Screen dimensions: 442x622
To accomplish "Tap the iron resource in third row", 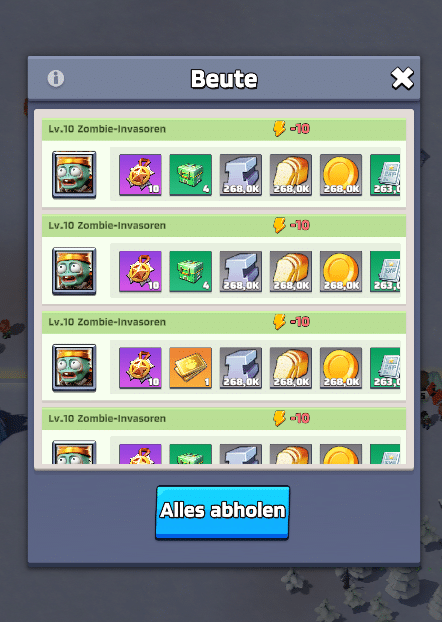I will click(x=240, y=368).
